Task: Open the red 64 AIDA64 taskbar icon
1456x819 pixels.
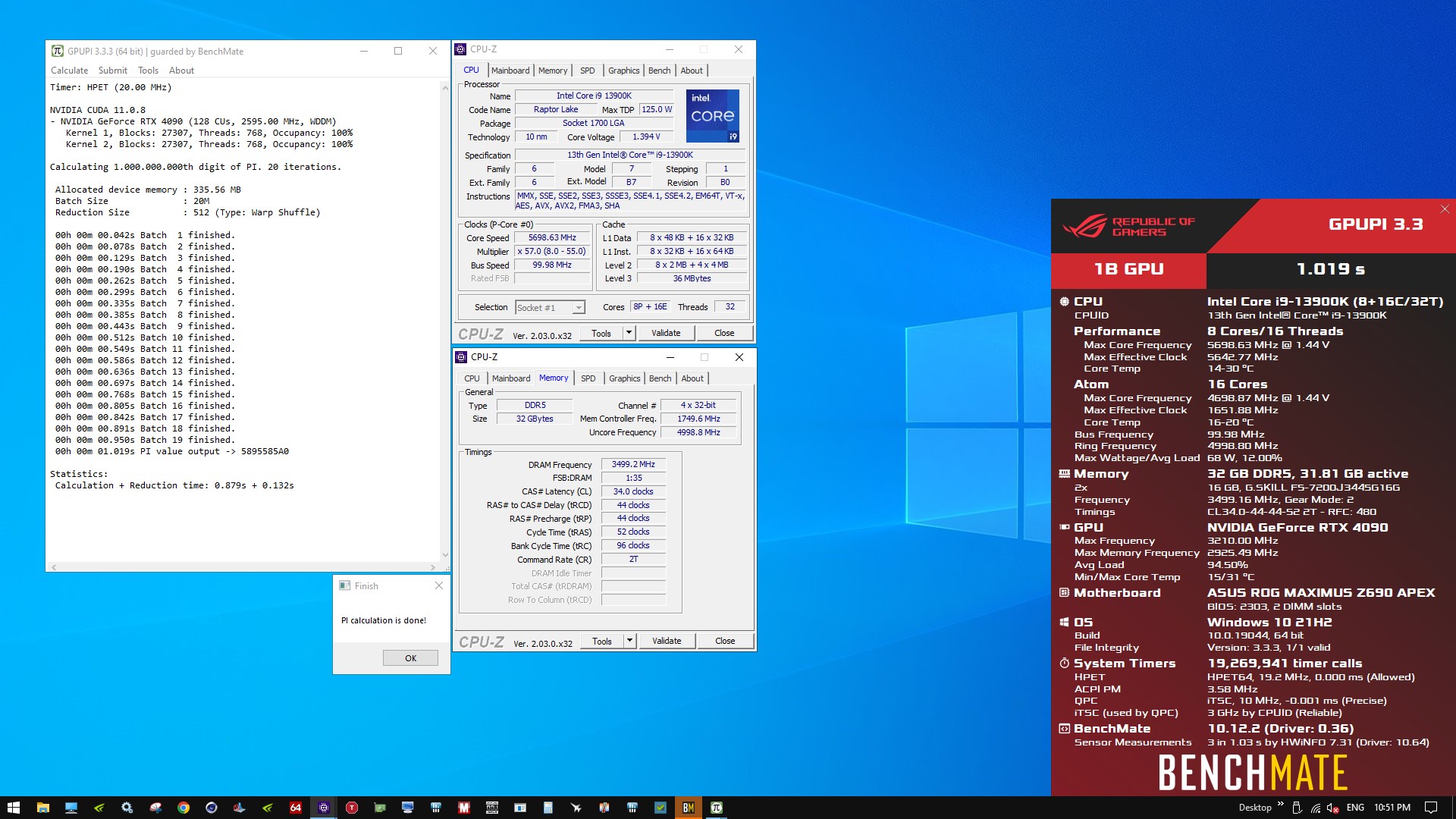Action: pyautogui.click(x=296, y=808)
